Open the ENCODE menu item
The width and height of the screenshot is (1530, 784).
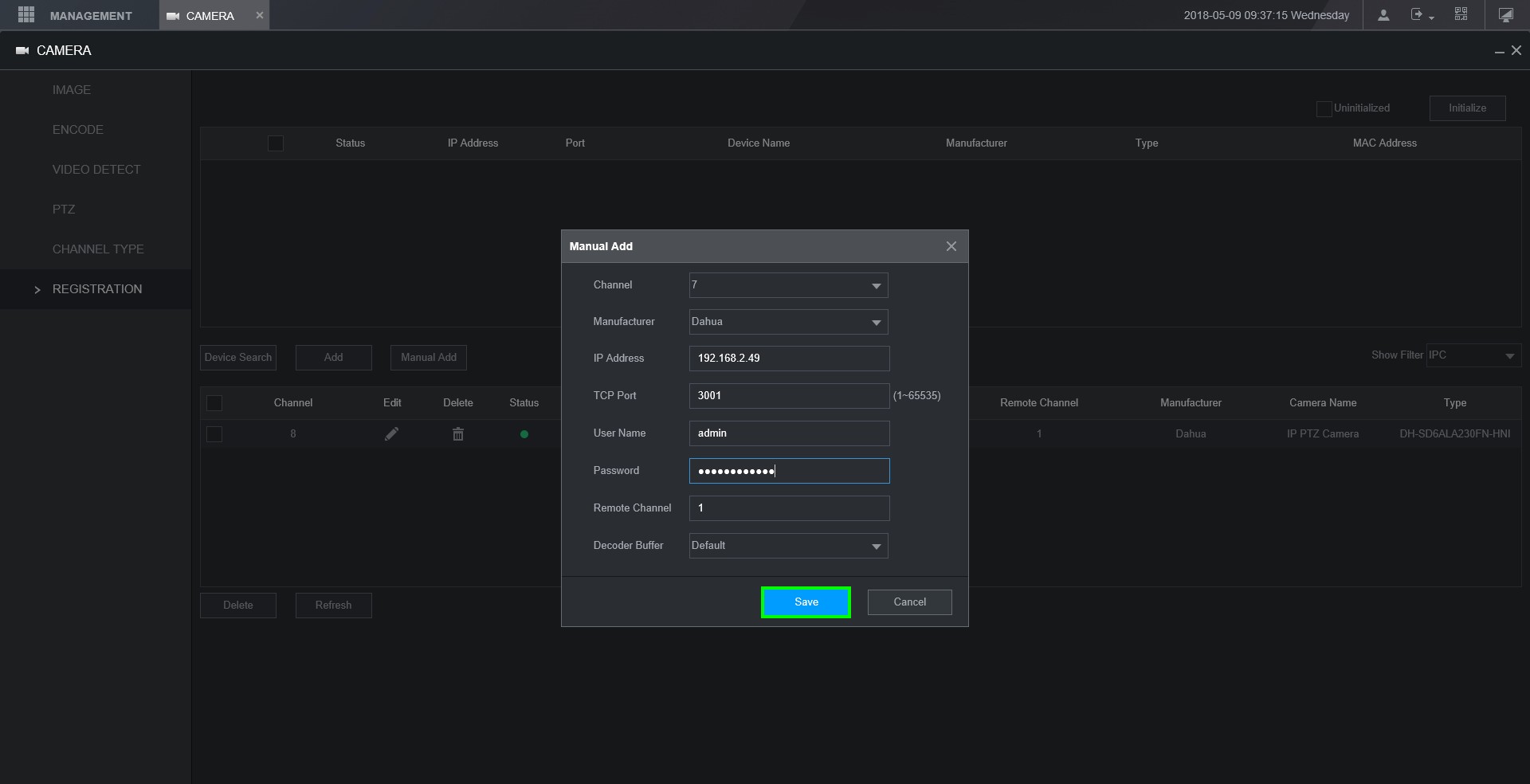[x=78, y=130]
